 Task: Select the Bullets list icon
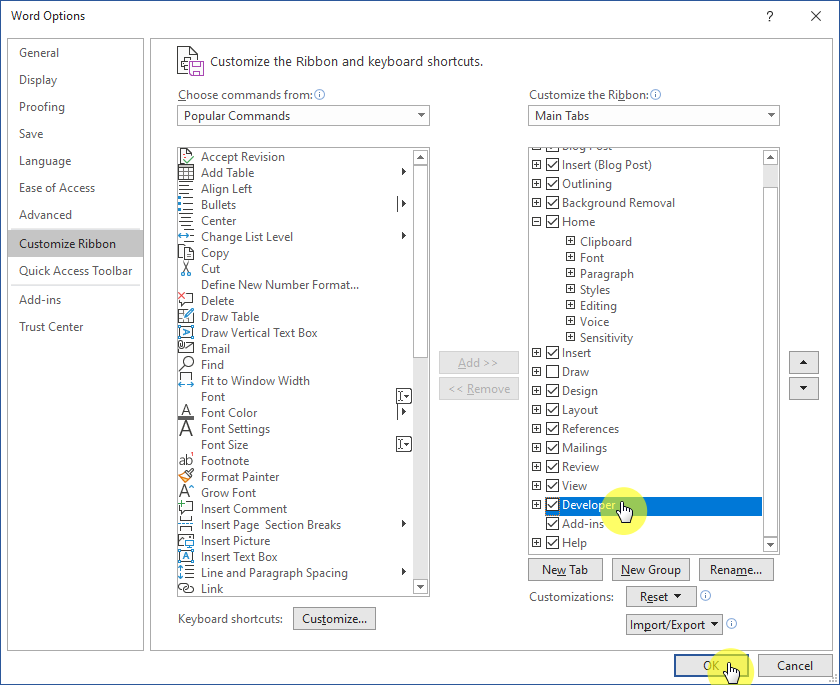pos(186,205)
